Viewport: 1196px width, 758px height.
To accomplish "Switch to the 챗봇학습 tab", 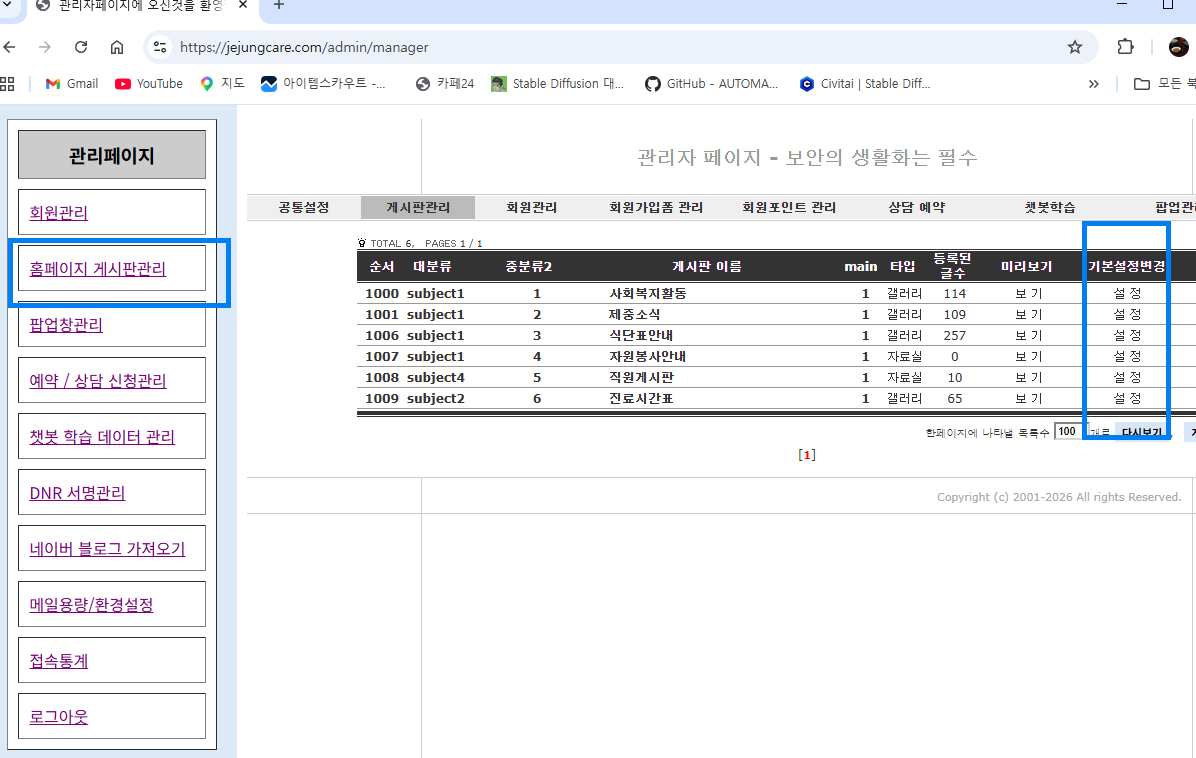I will pyautogui.click(x=1050, y=207).
